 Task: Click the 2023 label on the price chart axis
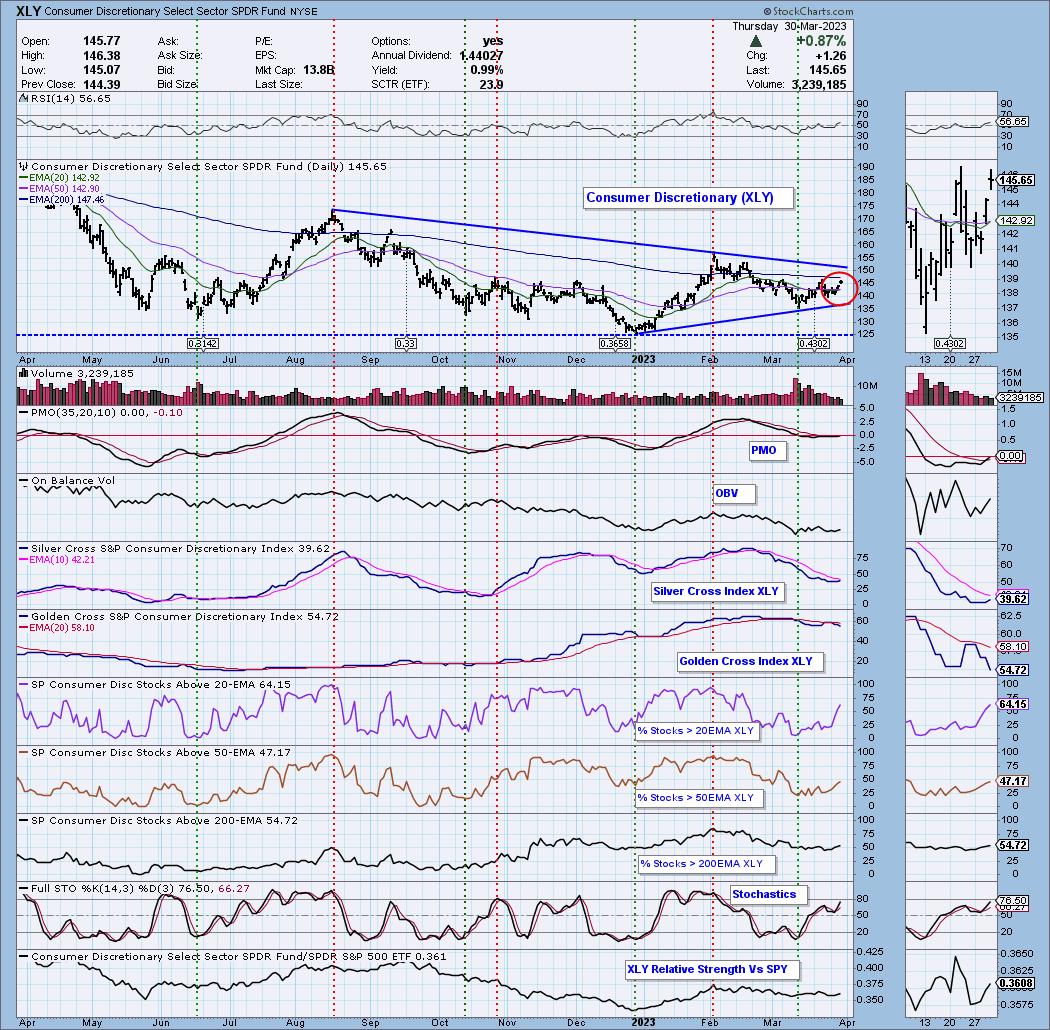(x=644, y=360)
